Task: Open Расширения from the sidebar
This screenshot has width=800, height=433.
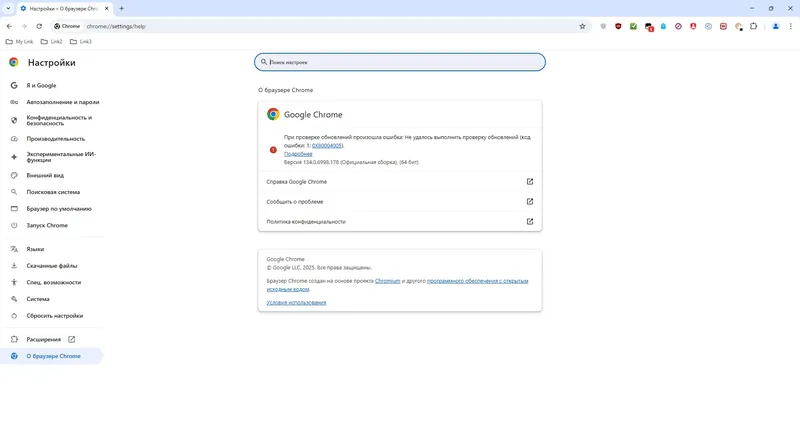Action: pyautogui.click(x=43, y=340)
